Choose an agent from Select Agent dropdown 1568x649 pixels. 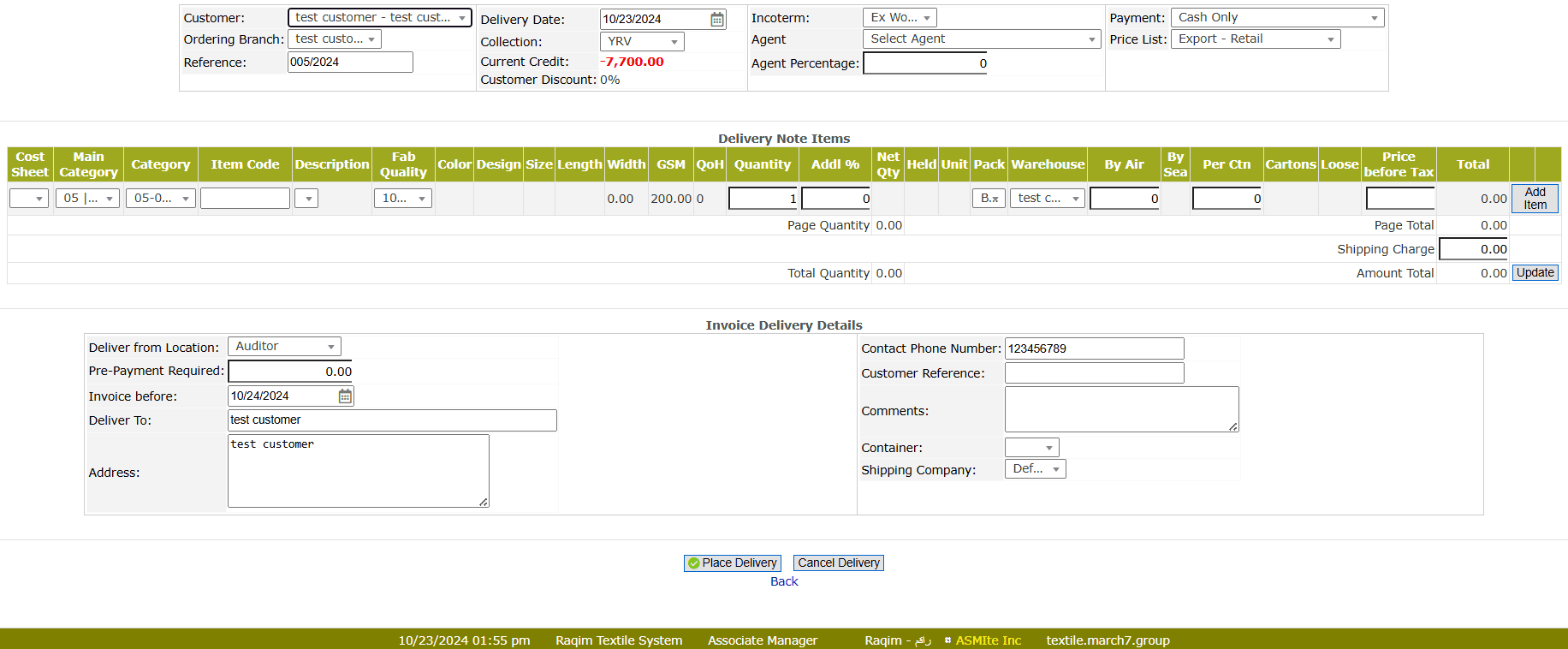(982, 39)
